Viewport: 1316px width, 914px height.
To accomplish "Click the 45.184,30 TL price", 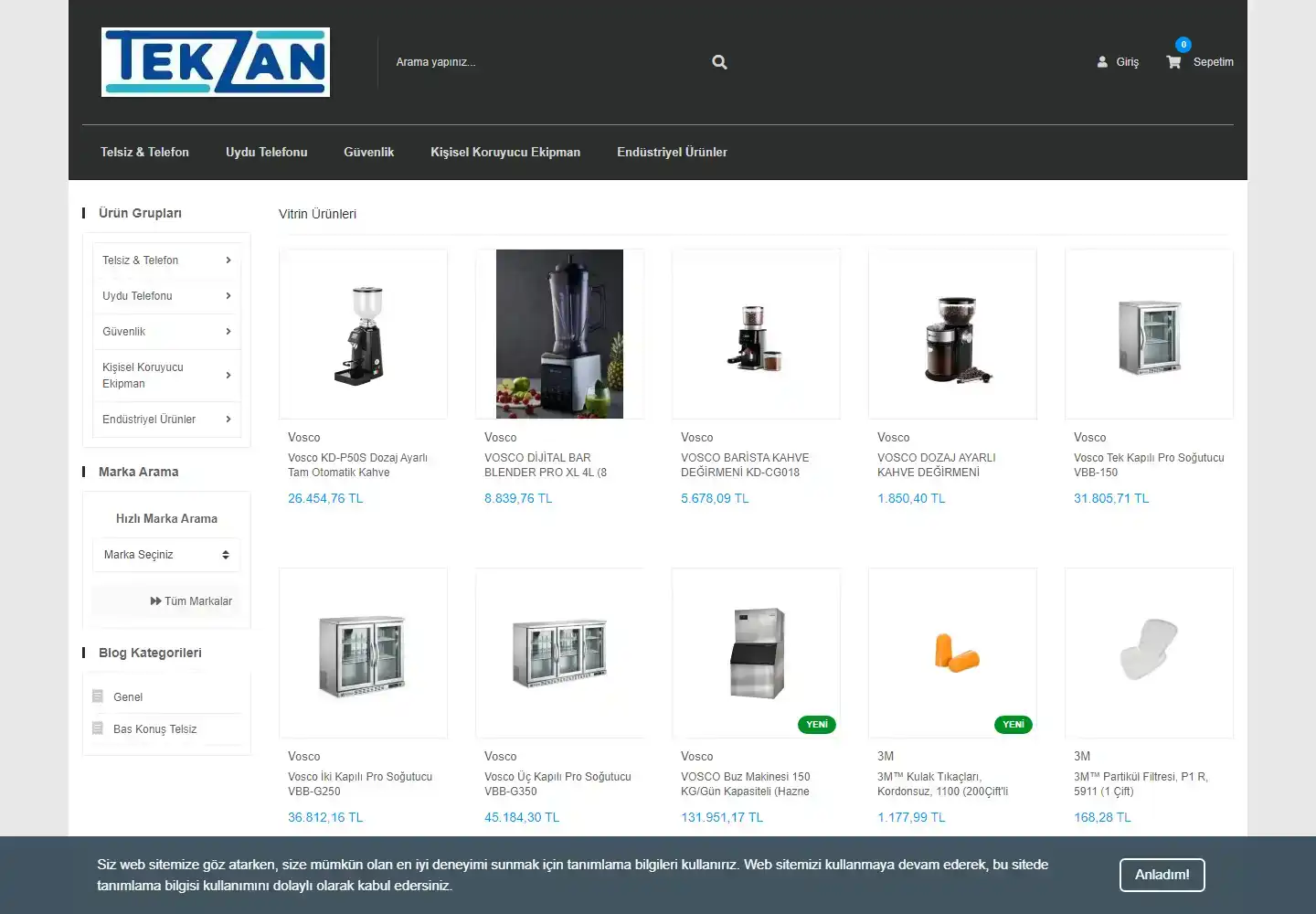I will coord(522,818).
